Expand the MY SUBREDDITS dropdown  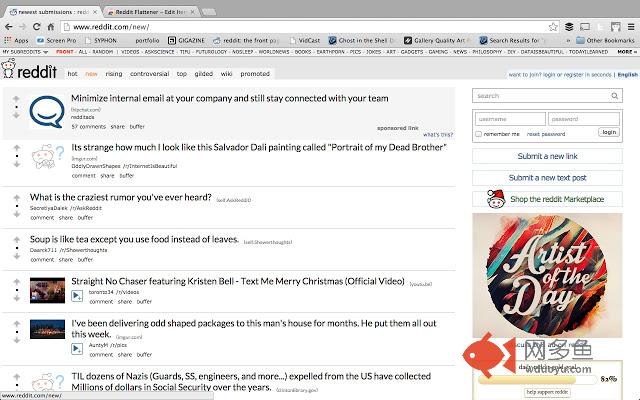pos(25,52)
